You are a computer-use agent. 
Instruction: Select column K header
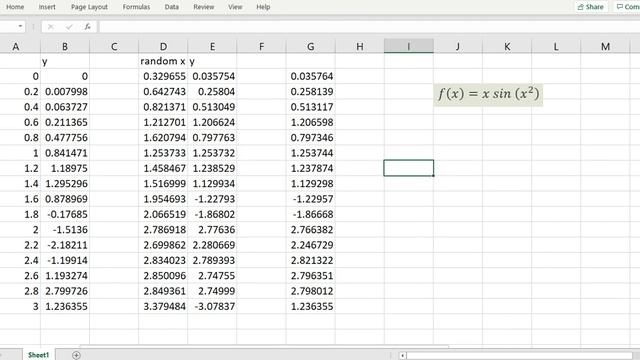tap(507, 47)
